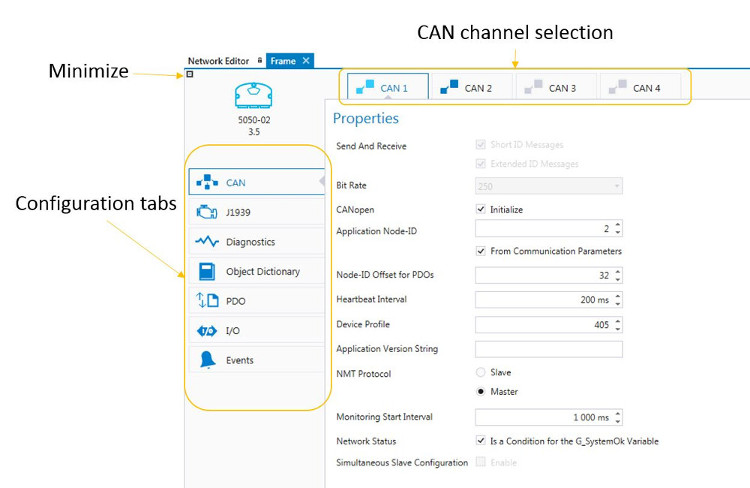The image size is (750, 488).
Task: Select the Slave NMT protocol radio
Action: [481, 372]
